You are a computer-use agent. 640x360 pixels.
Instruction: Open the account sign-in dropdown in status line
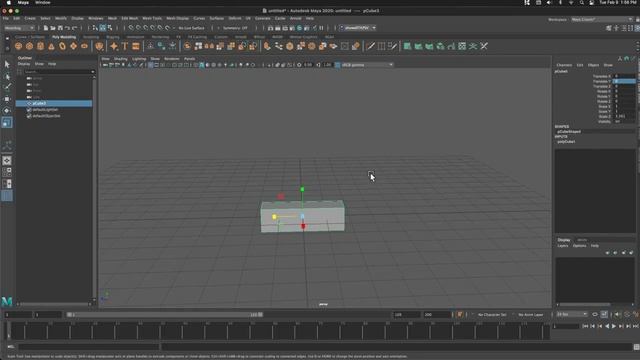[x=358, y=28]
